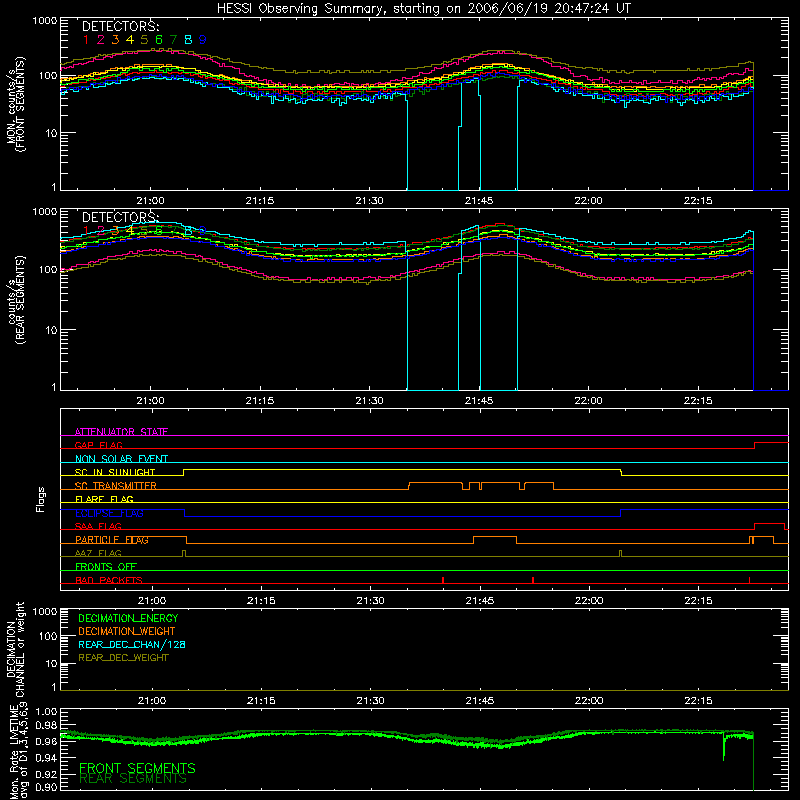Image resolution: width=800 pixels, height=800 pixels.
Task: Click 22:15 tick under the Flags panel
Action: [x=698, y=601]
